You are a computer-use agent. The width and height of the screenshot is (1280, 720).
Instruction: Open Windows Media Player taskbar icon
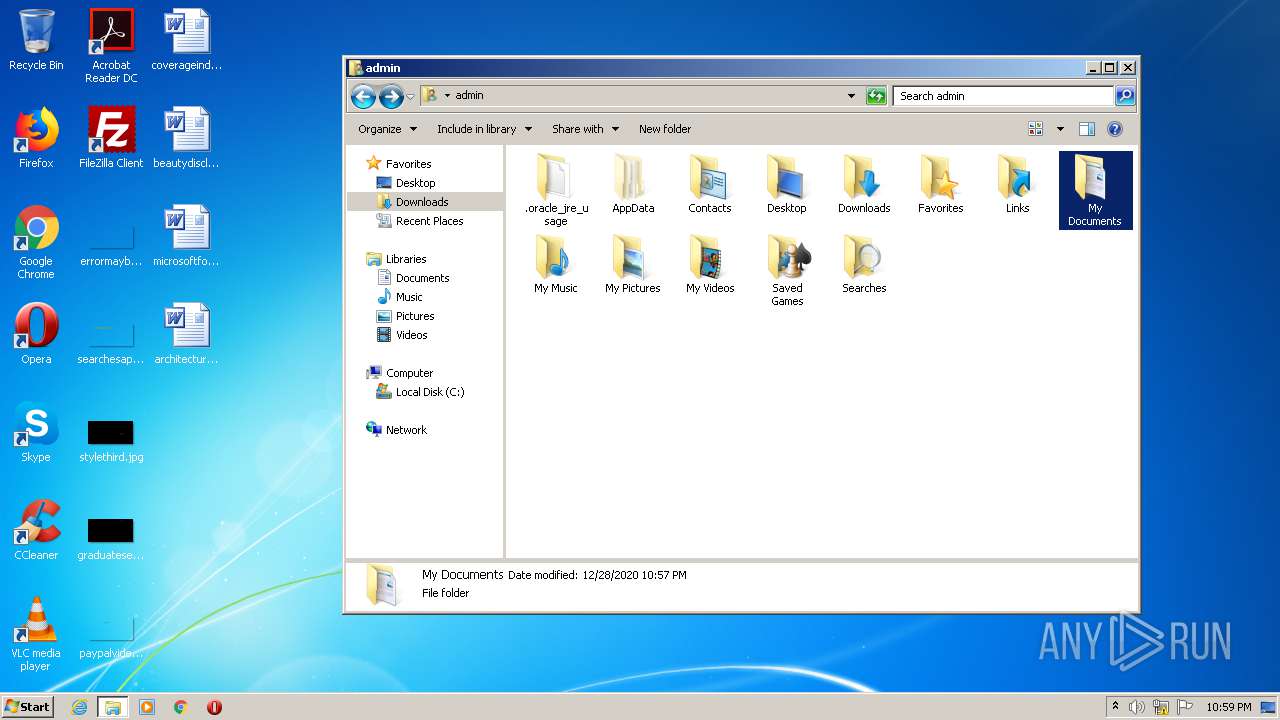(x=147, y=707)
